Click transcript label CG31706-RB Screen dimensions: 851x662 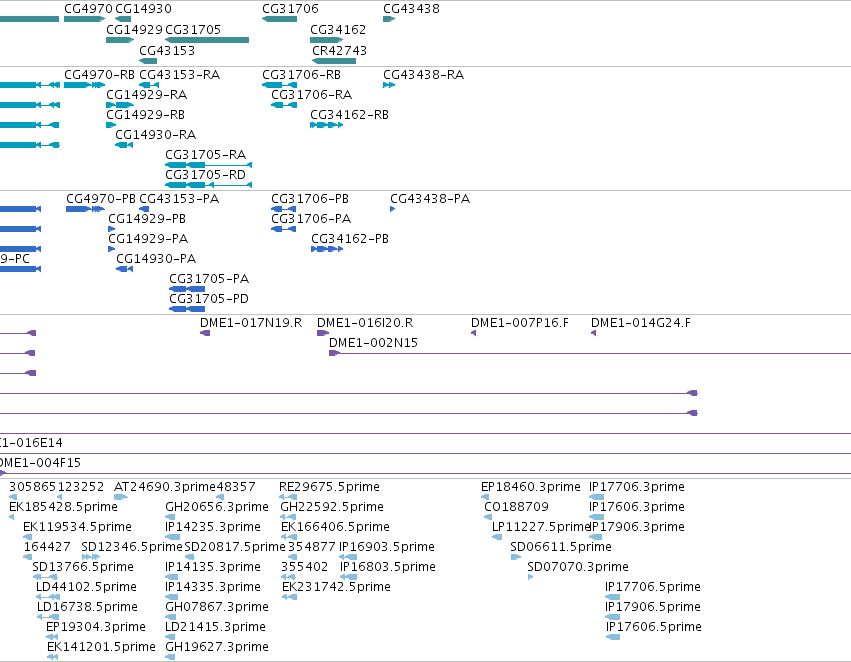point(302,74)
